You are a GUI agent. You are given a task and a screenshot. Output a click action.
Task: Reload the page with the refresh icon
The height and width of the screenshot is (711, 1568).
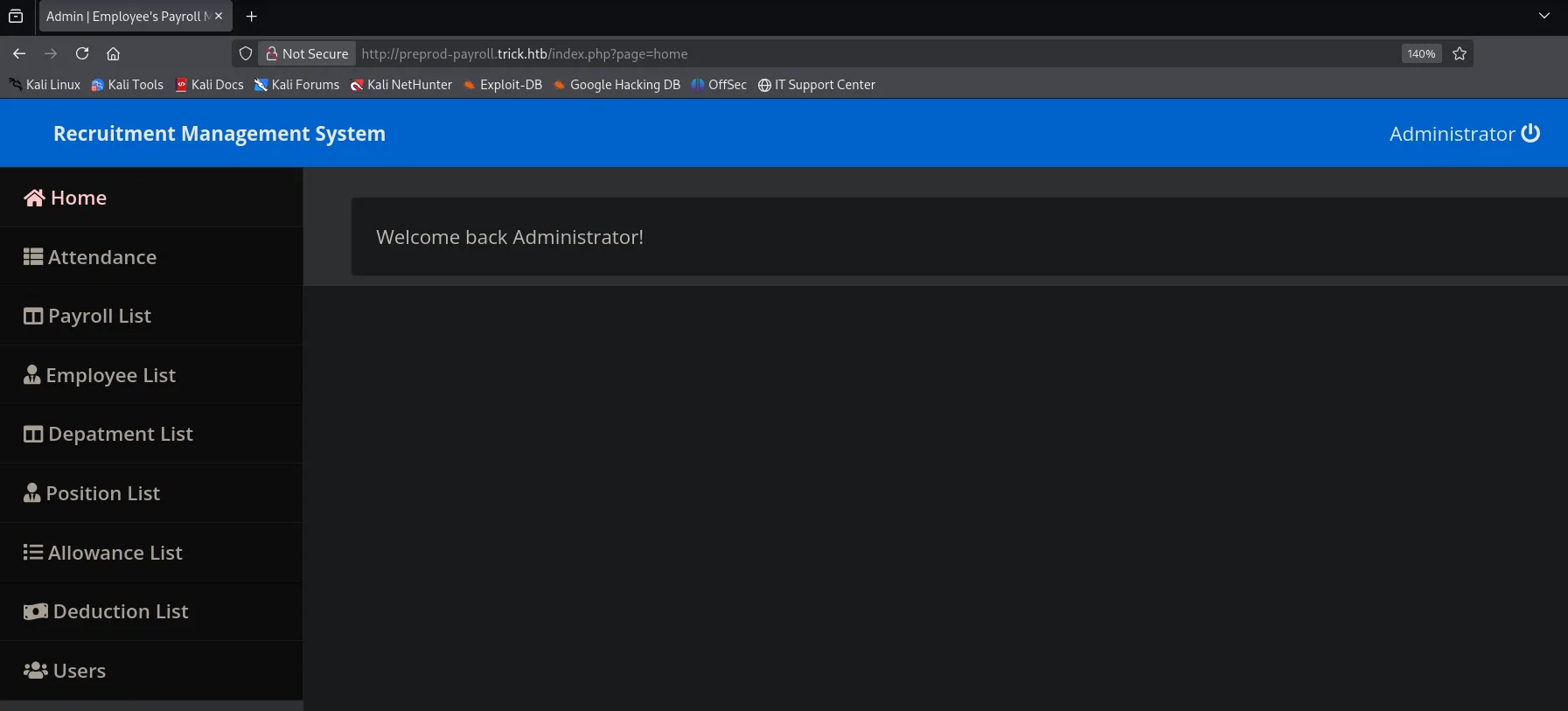[82, 53]
